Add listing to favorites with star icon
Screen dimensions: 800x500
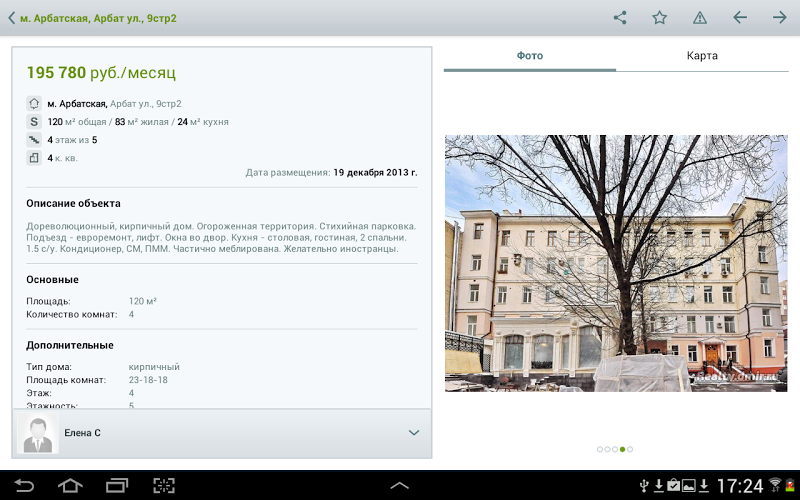click(x=660, y=18)
